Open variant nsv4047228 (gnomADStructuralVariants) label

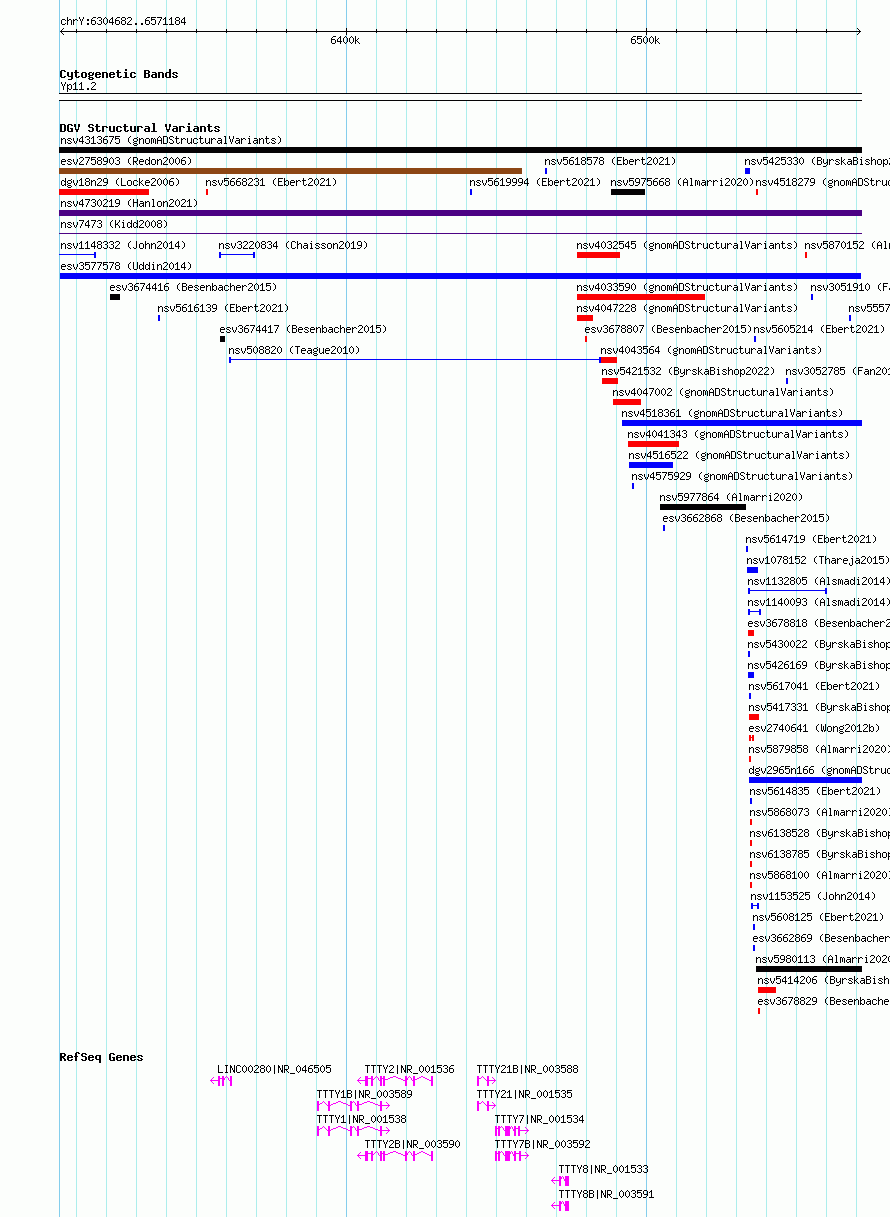(x=688, y=308)
